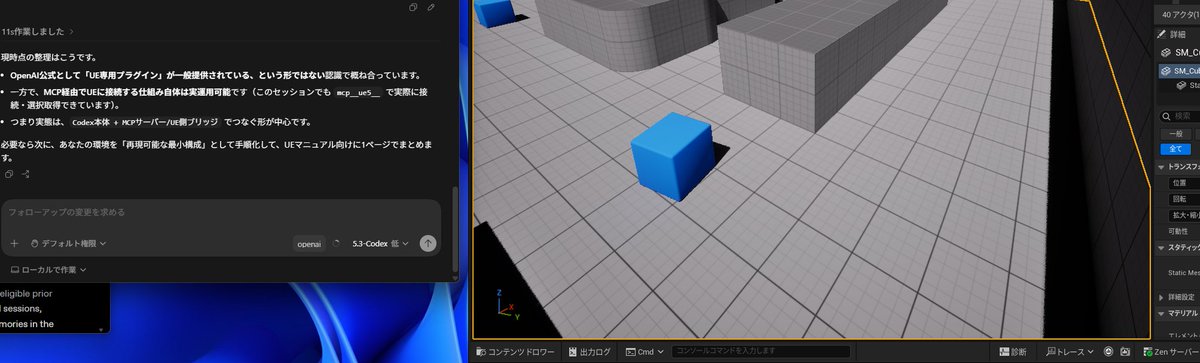Viewport: 1200px width, 363px height.
Task: Click the copy icon at top of Codex panel
Action: [x=413, y=7]
